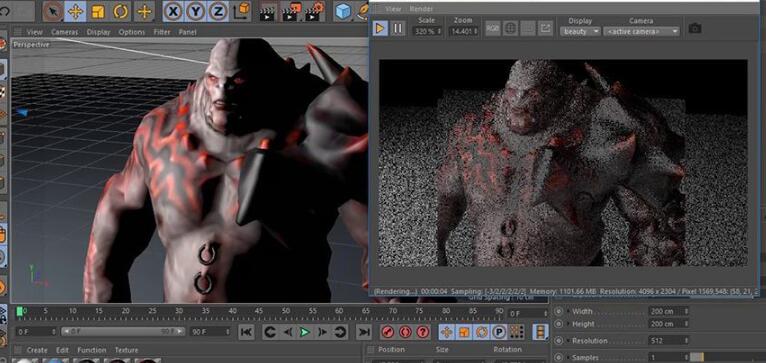Image resolution: width=766 pixels, height=363 pixels.
Task: Toggle Autokeying red button
Action: click(x=405, y=333)
